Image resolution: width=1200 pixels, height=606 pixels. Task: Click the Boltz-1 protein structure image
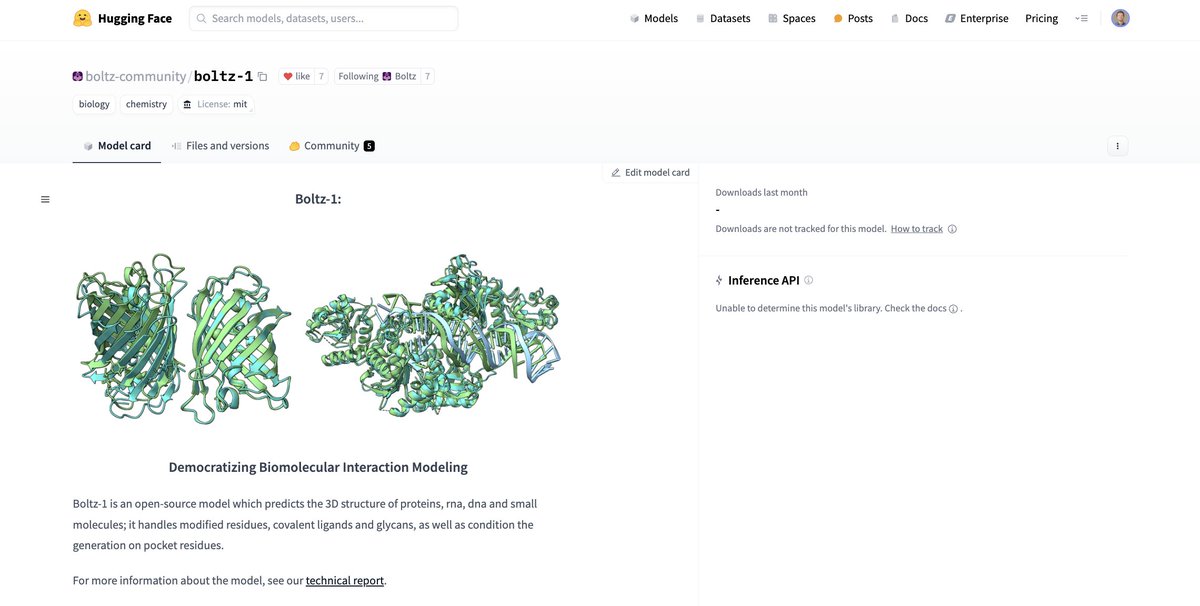pyautogui.click(x=318, y=338)
